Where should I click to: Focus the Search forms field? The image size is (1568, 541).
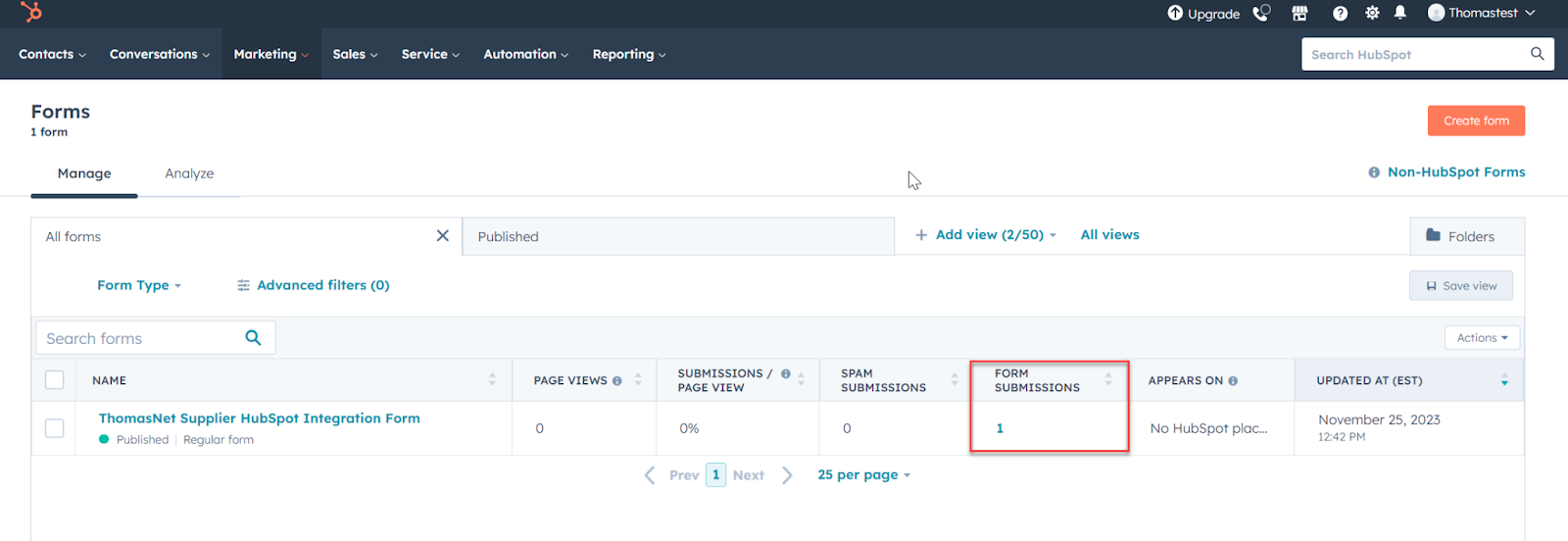tap(155, 338)
